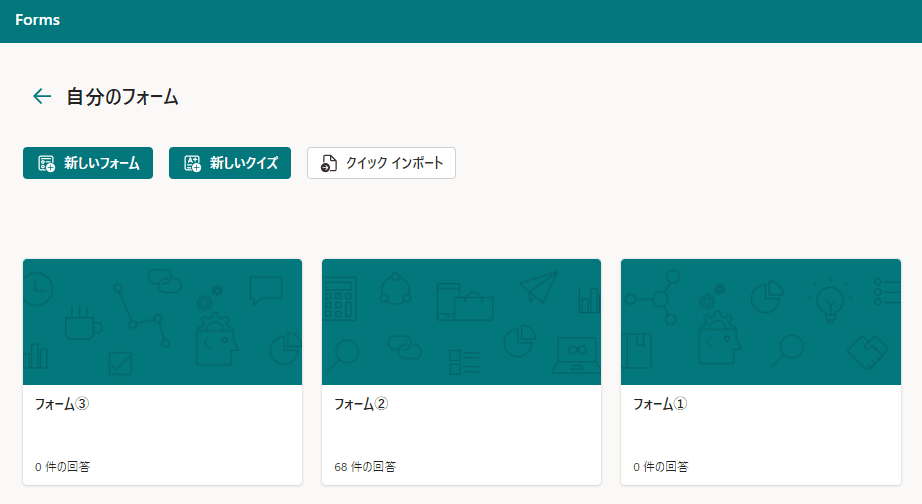Click the Forms title in header
This screenshot has width=922, height=504.
pos(38,20)
